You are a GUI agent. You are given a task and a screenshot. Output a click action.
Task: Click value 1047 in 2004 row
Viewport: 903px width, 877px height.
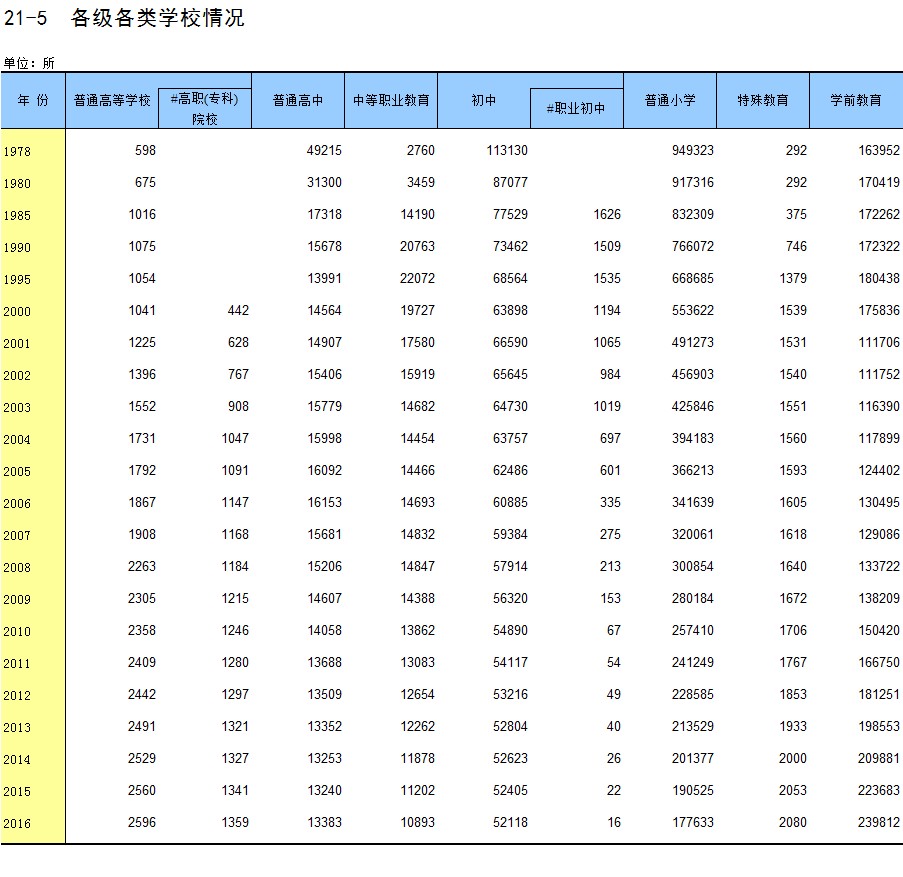point(235,438)
